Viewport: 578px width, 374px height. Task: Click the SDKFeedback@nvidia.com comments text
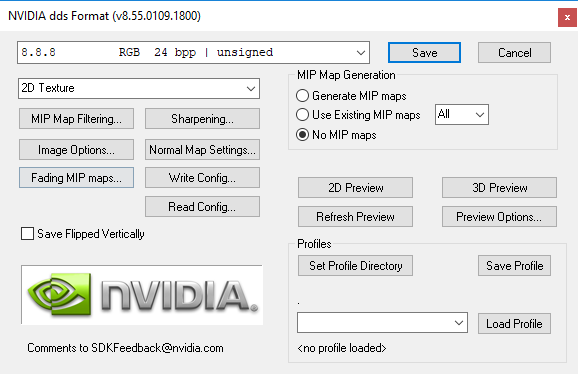pyautogui.click(x=125, y=348)
